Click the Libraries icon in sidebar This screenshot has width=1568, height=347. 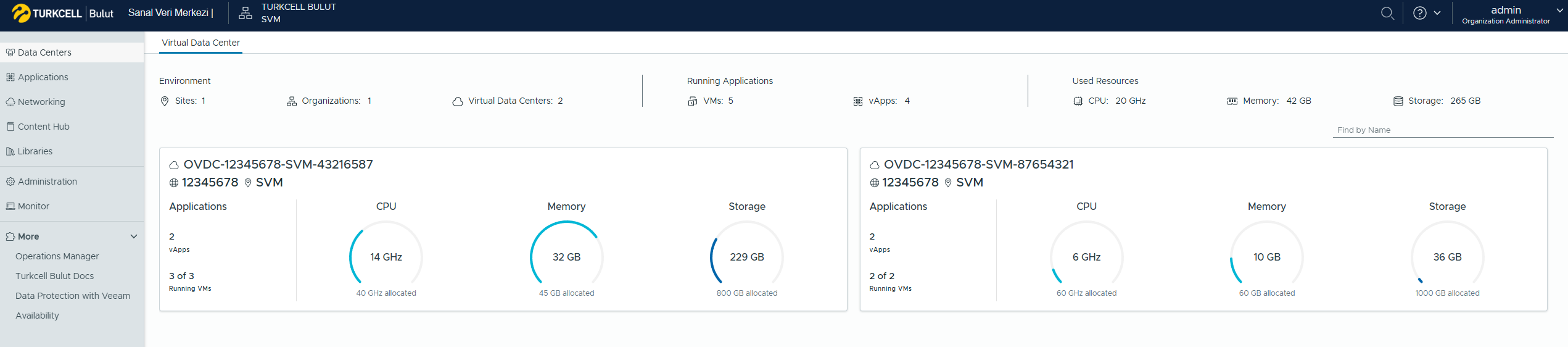pos(10,151)
